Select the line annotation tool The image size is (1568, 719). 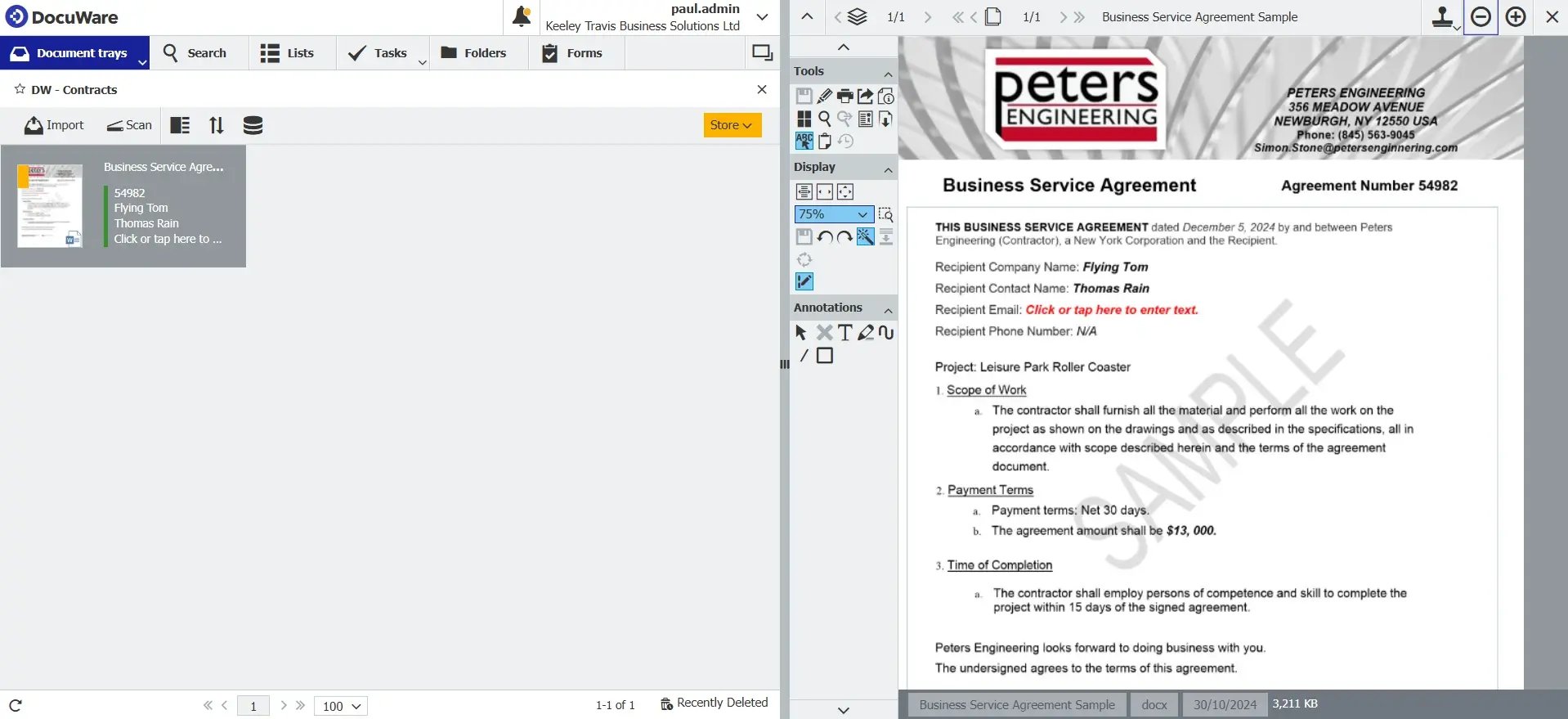coord(804,355)
